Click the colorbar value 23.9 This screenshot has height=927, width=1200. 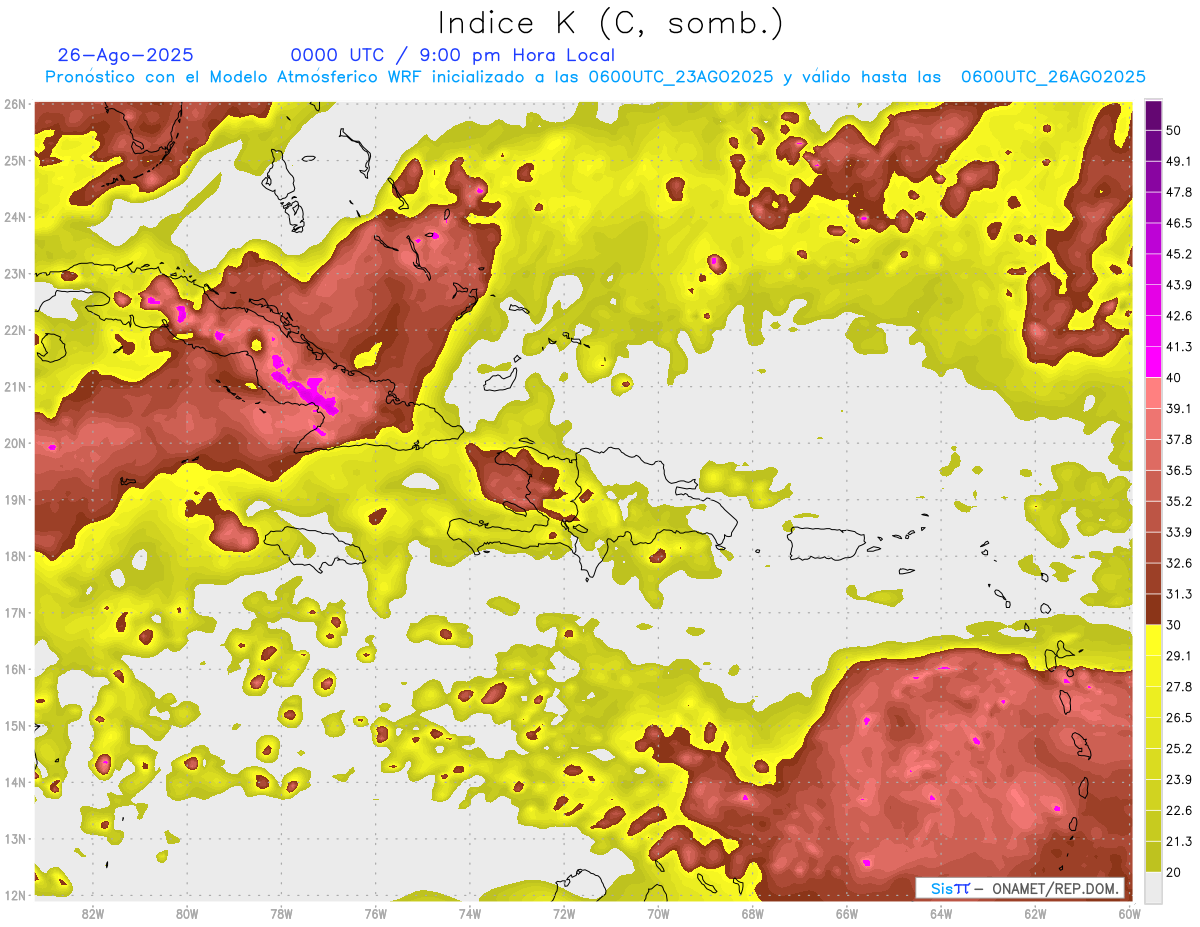point(1179,780)
